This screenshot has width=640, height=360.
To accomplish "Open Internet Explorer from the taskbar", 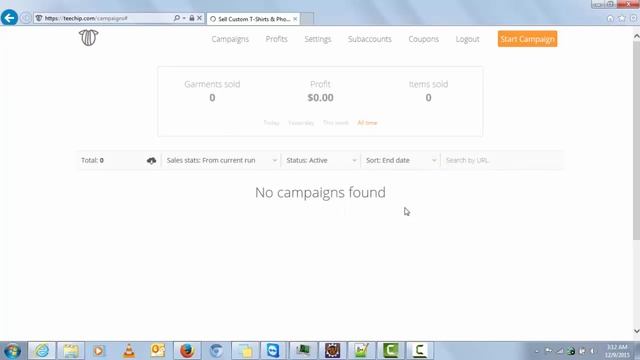I will pos(42,351).
